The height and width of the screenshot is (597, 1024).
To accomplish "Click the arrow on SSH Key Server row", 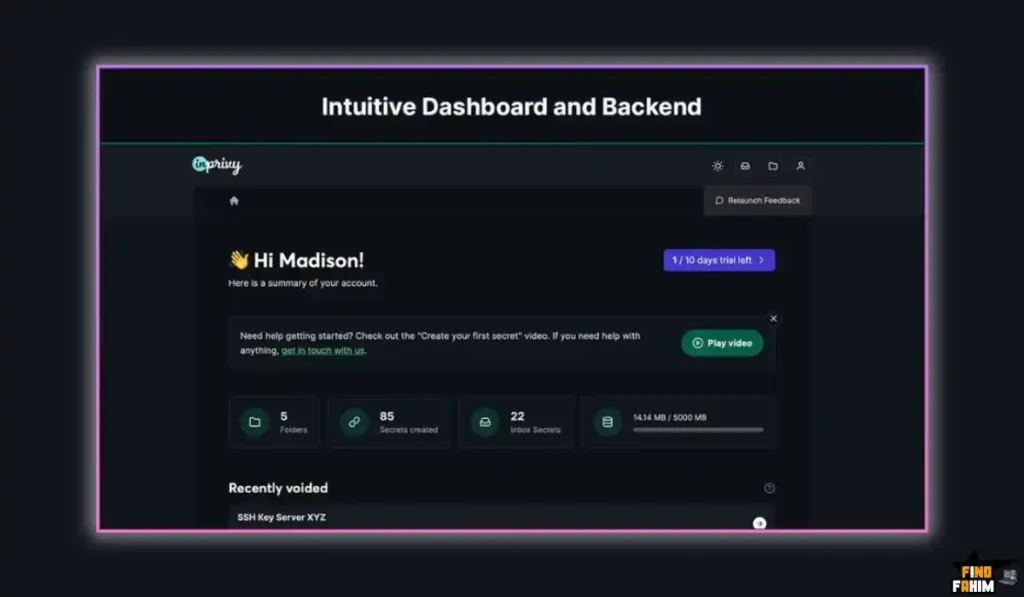I will point(759,522).
